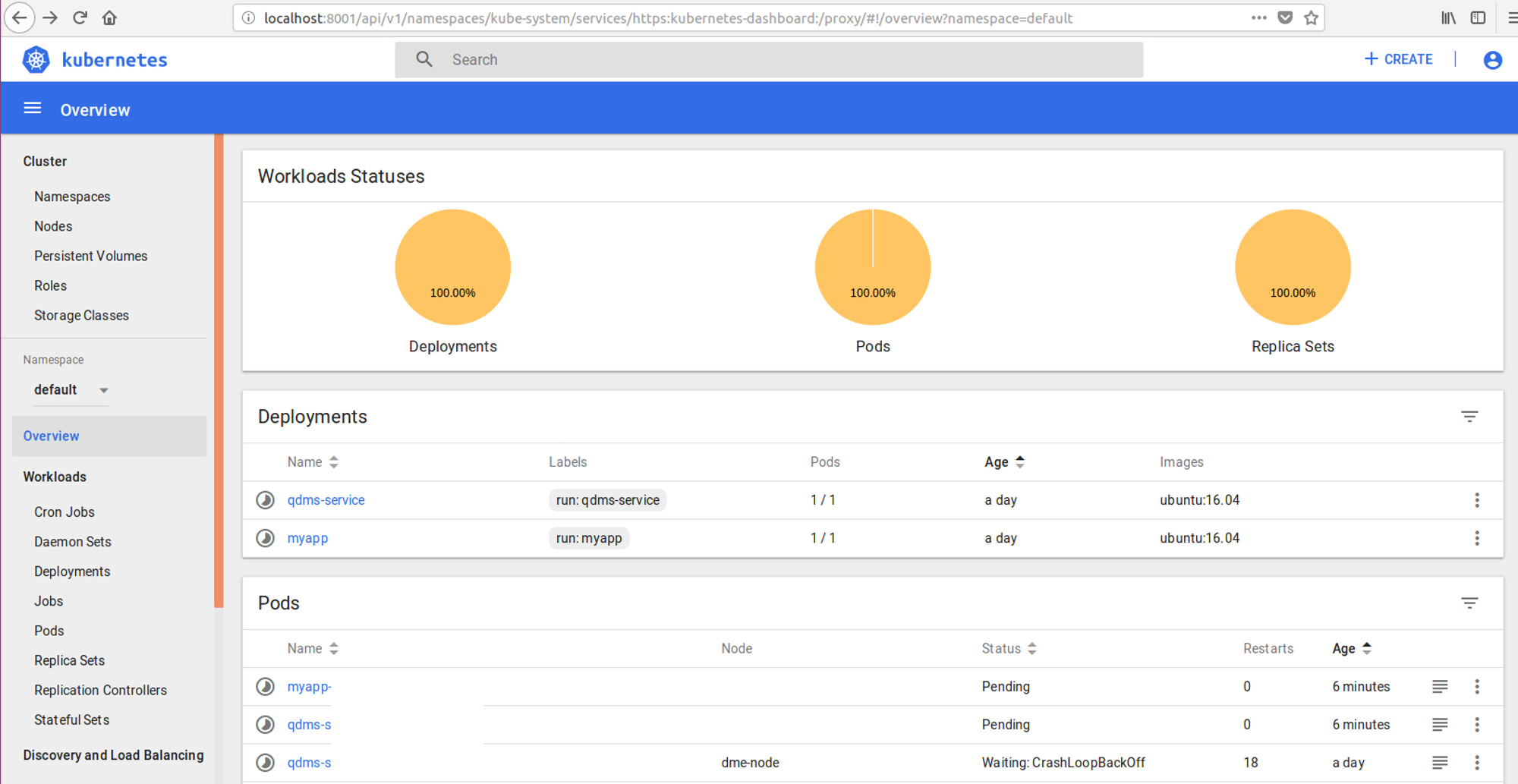1518x784 pixels.
Task: Open the qdms-service deployment link
Action: (x=326, y=500)
